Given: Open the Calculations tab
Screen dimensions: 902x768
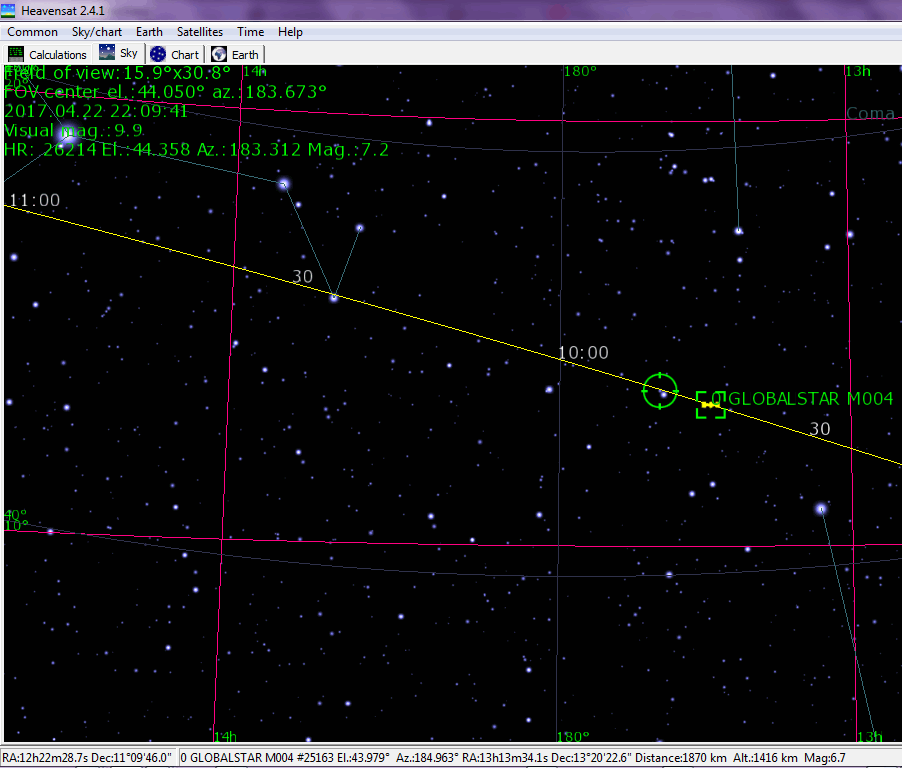Looking at the screenshot, I should click(47, 54).
